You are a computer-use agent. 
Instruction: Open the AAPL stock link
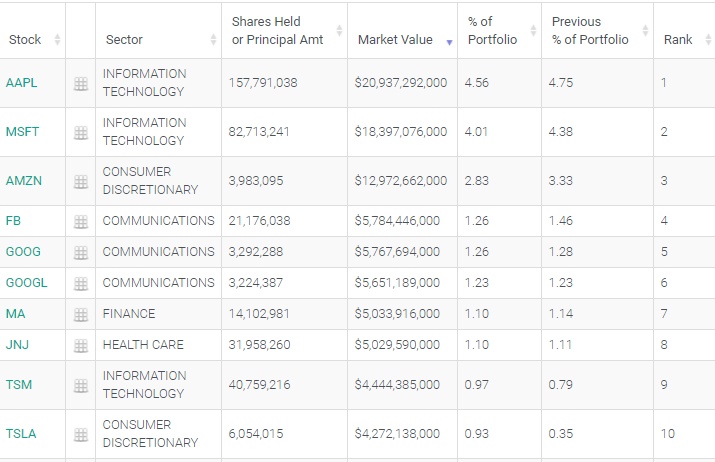(x=21, y=83)
